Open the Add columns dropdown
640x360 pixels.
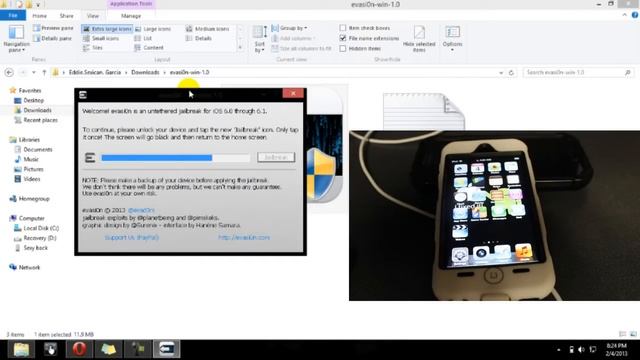293,38
